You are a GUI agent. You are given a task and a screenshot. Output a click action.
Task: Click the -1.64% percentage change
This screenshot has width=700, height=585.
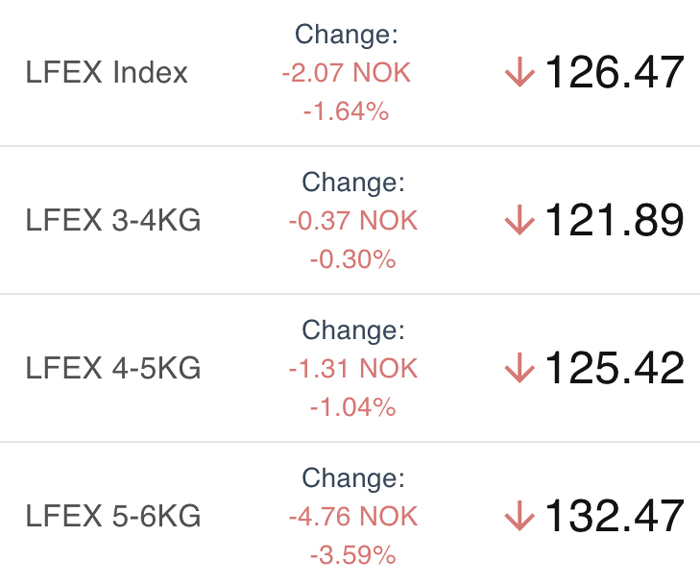coord(346,111)
